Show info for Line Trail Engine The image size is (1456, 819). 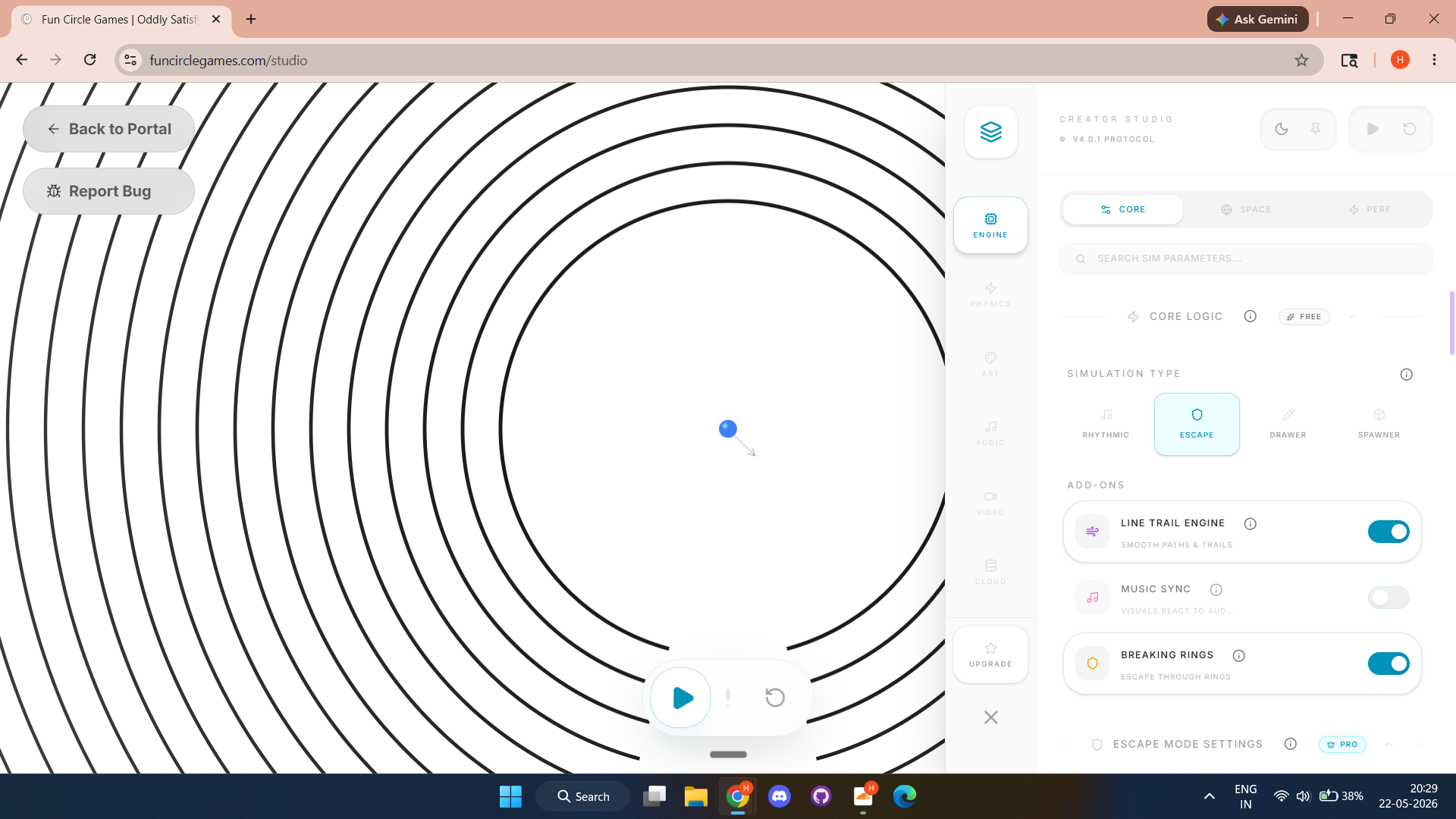click(1250, 524)
